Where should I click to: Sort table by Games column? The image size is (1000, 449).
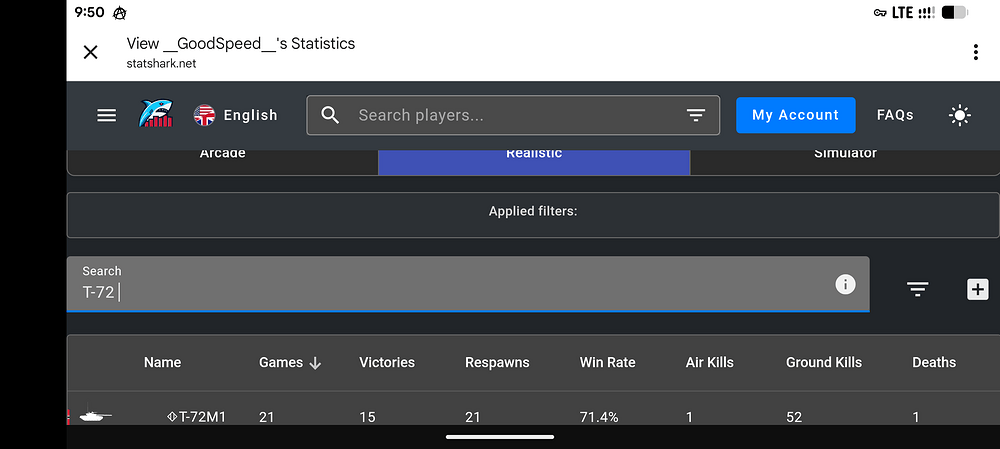(289, 362)
